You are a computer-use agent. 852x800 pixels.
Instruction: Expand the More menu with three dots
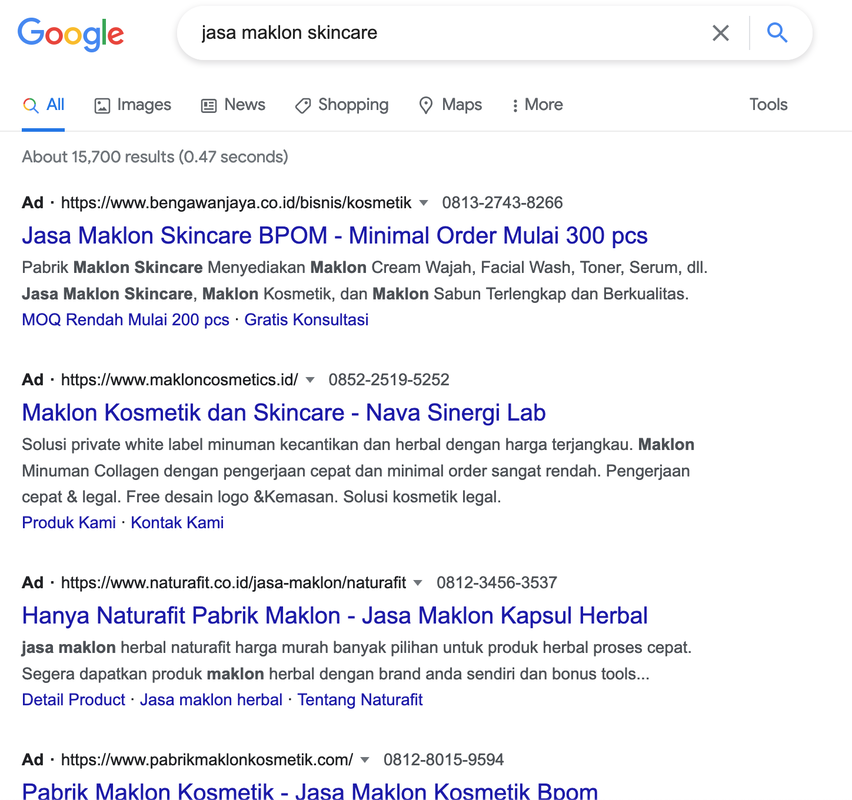pyautogui.click(x=536, y=105)
